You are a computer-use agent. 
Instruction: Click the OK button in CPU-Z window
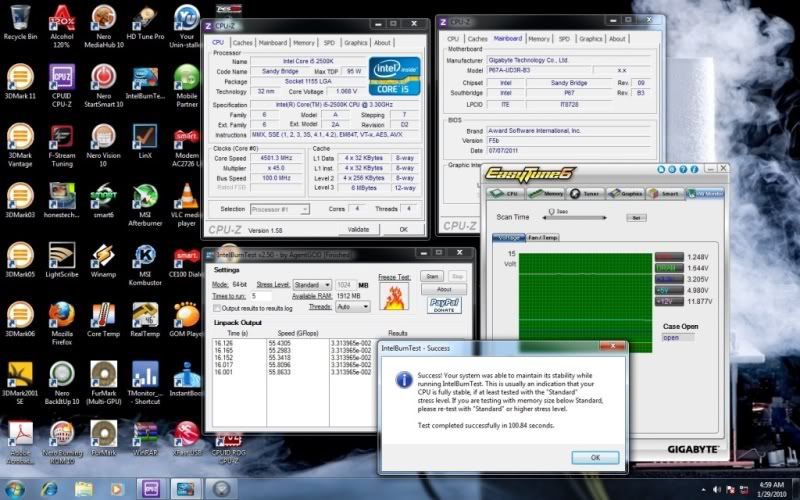pyautogui.click(x=403, y=230)
